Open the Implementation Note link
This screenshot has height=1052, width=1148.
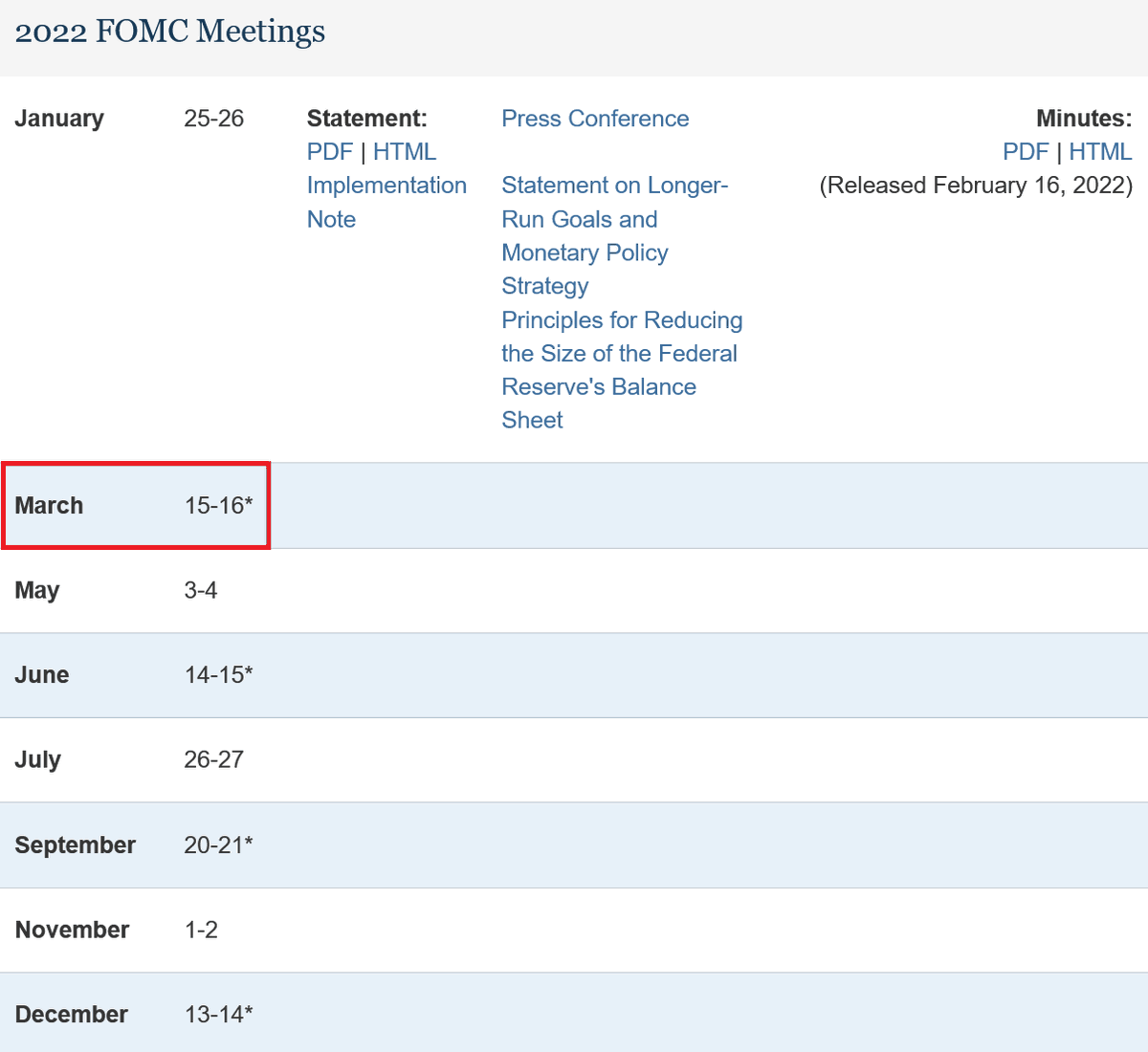[x=386, y=202]
